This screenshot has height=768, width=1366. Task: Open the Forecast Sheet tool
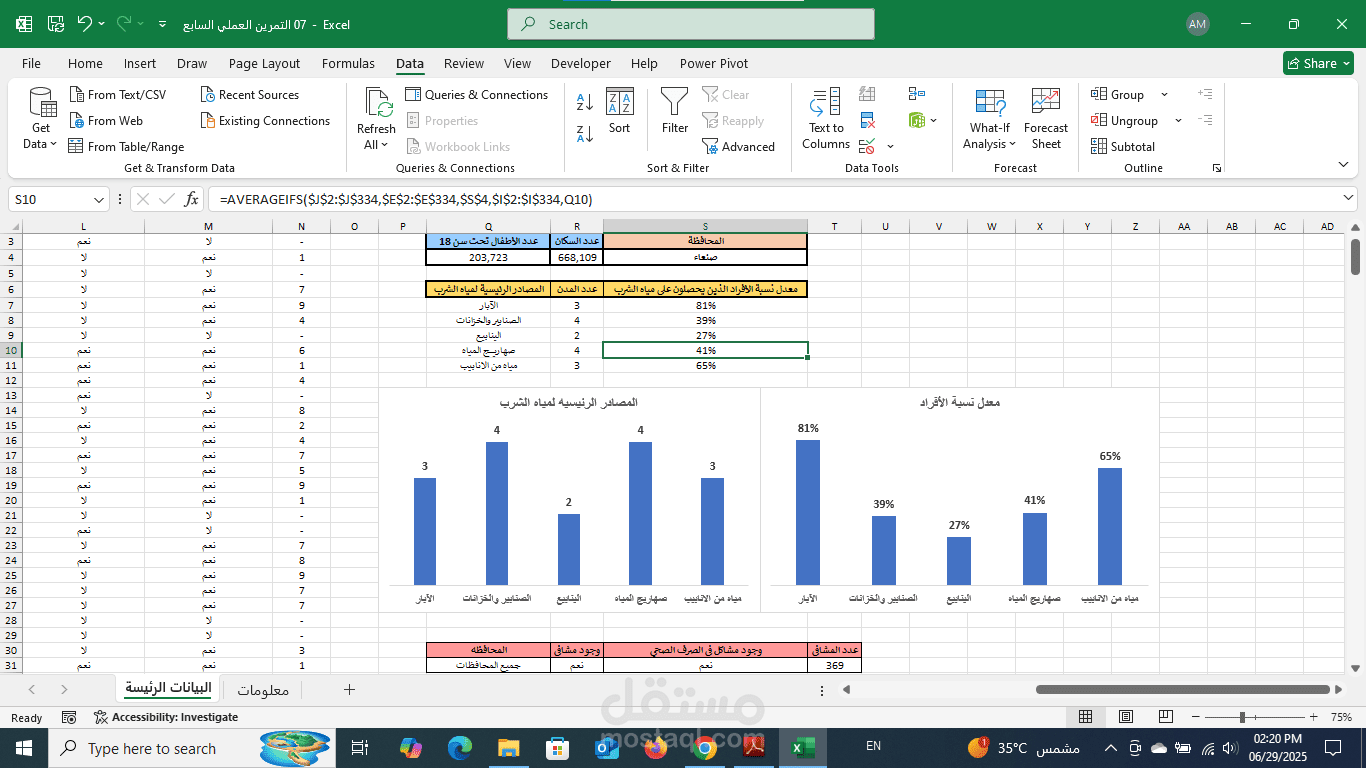(1046, 119)
